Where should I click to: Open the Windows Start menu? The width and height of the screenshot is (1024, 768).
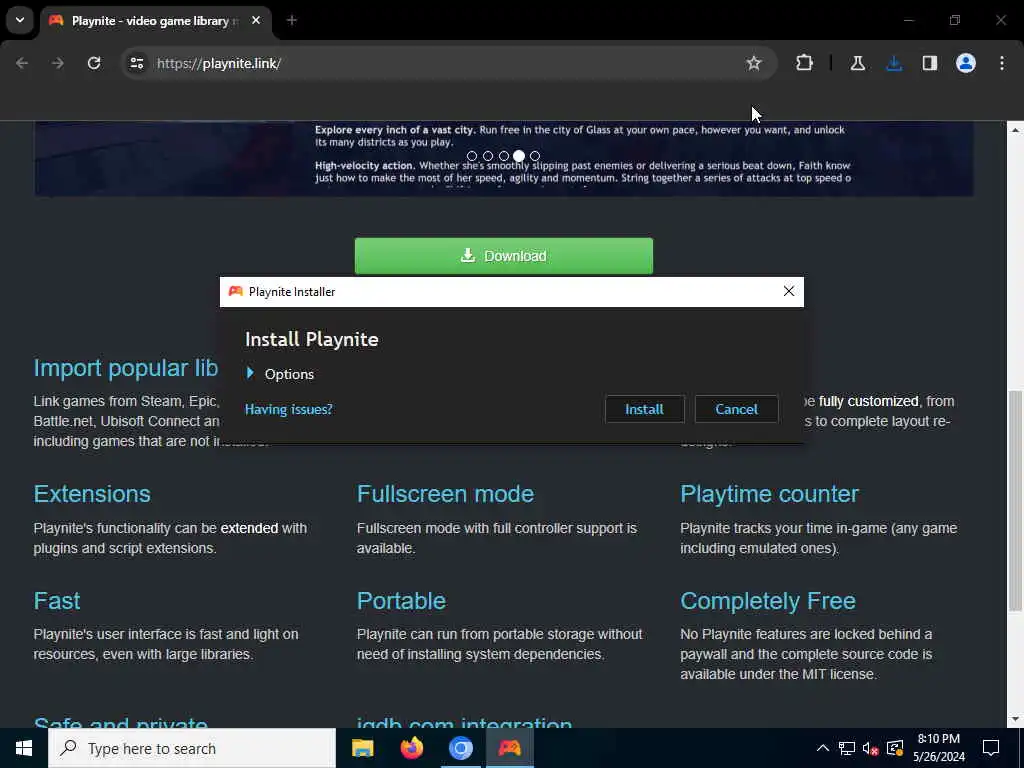[x=24, y=748]
